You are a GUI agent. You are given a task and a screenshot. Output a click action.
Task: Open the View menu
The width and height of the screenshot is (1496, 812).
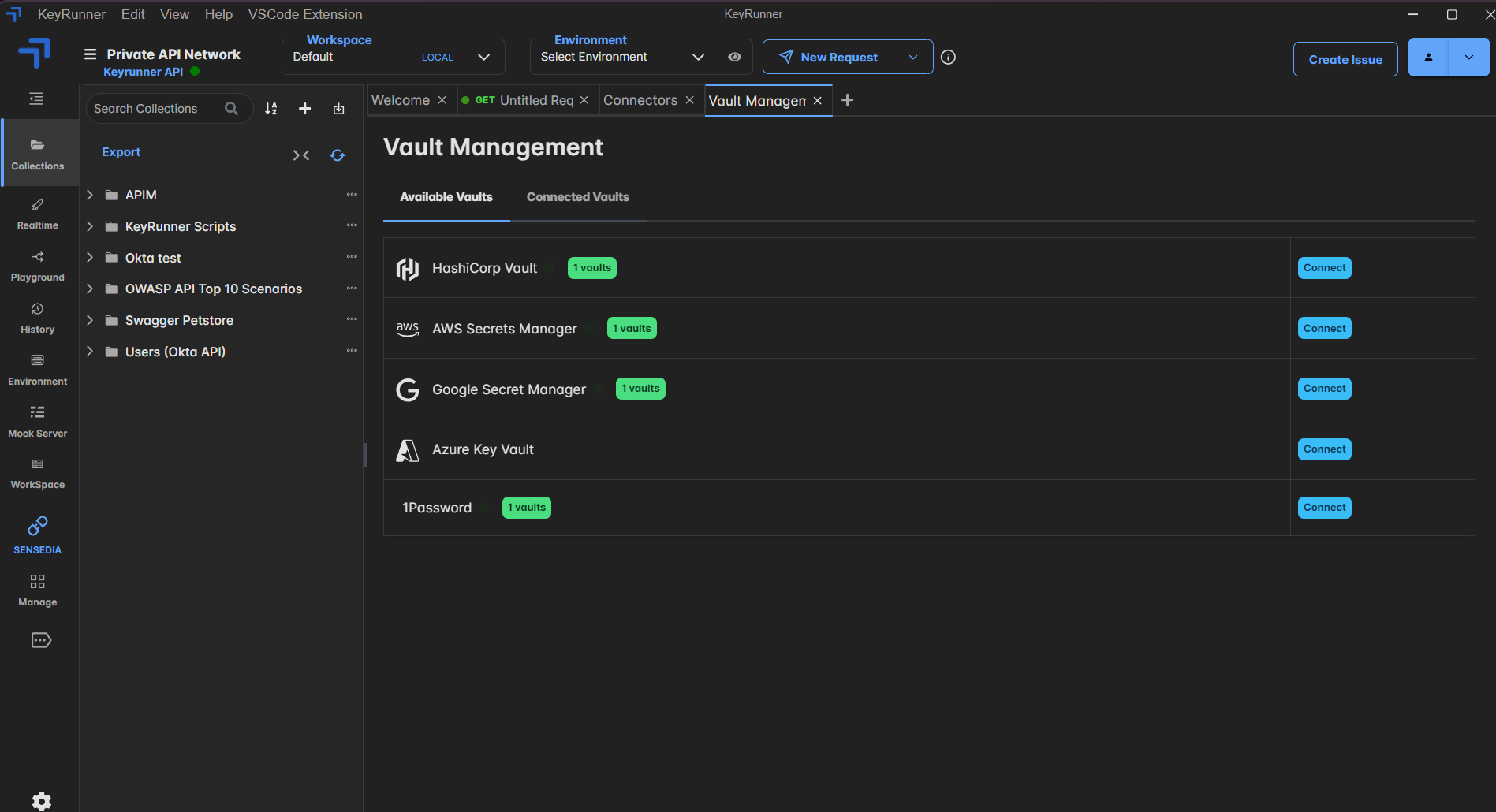click(x=174, y=14)
